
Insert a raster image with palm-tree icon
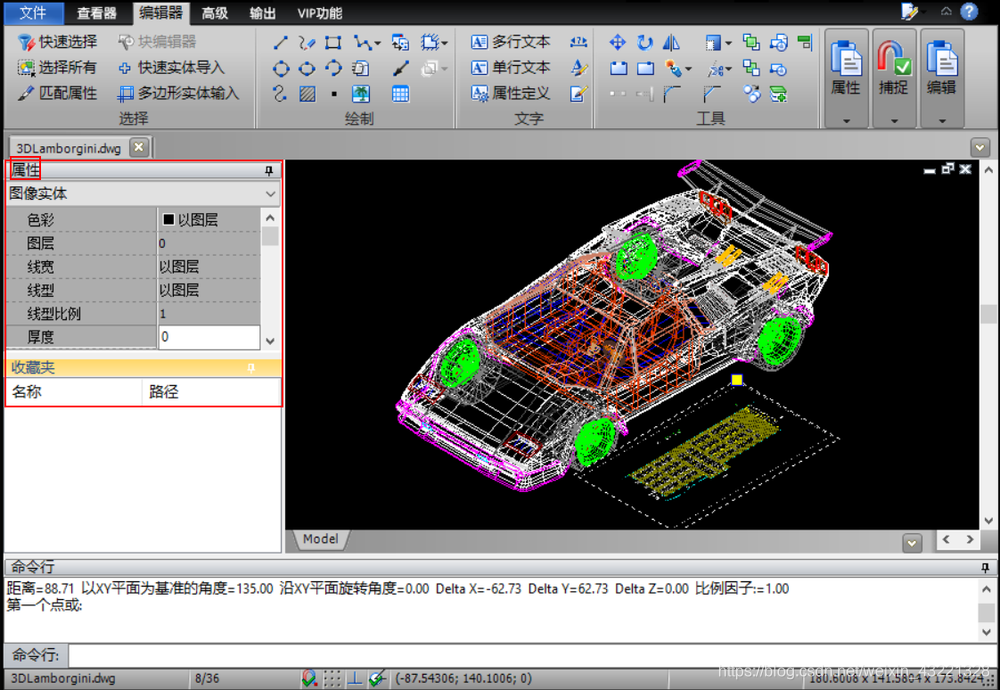[x=361, y=94]
